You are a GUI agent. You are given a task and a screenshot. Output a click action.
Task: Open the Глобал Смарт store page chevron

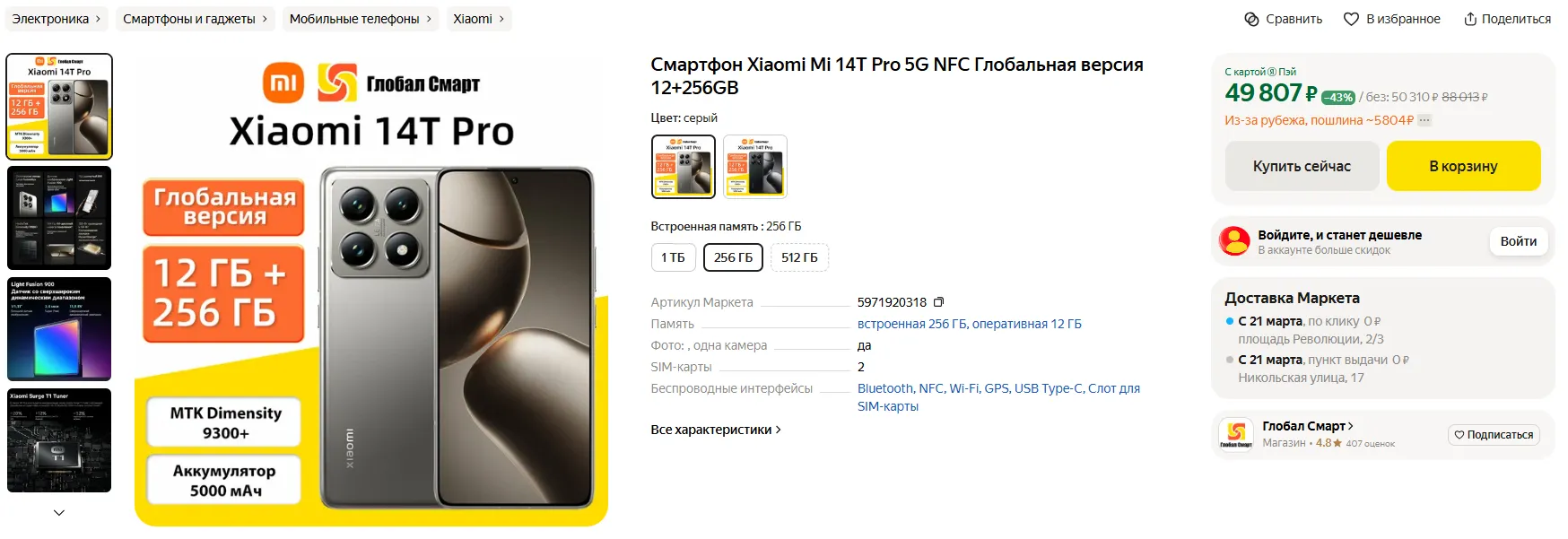1351,426
